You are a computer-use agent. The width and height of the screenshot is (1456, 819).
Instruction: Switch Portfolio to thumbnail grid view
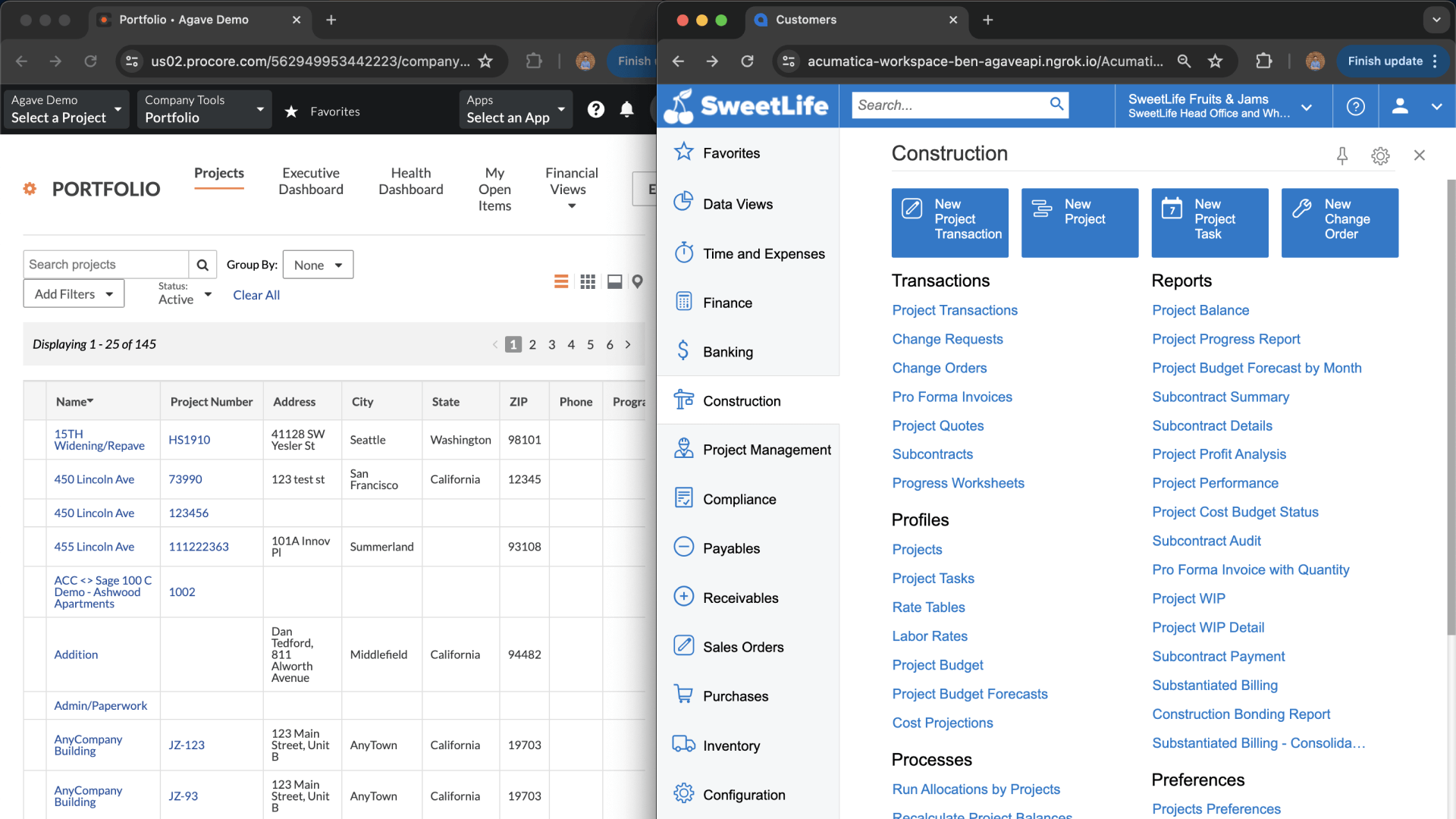(588, 282)
